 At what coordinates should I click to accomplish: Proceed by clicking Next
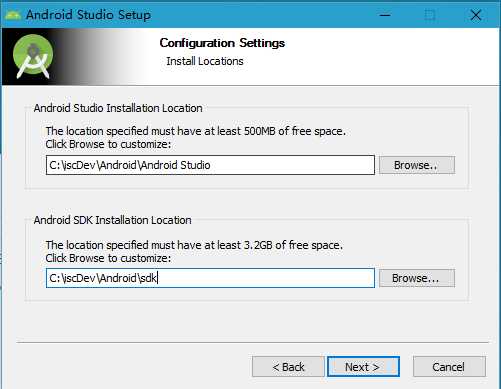[363, 367]
